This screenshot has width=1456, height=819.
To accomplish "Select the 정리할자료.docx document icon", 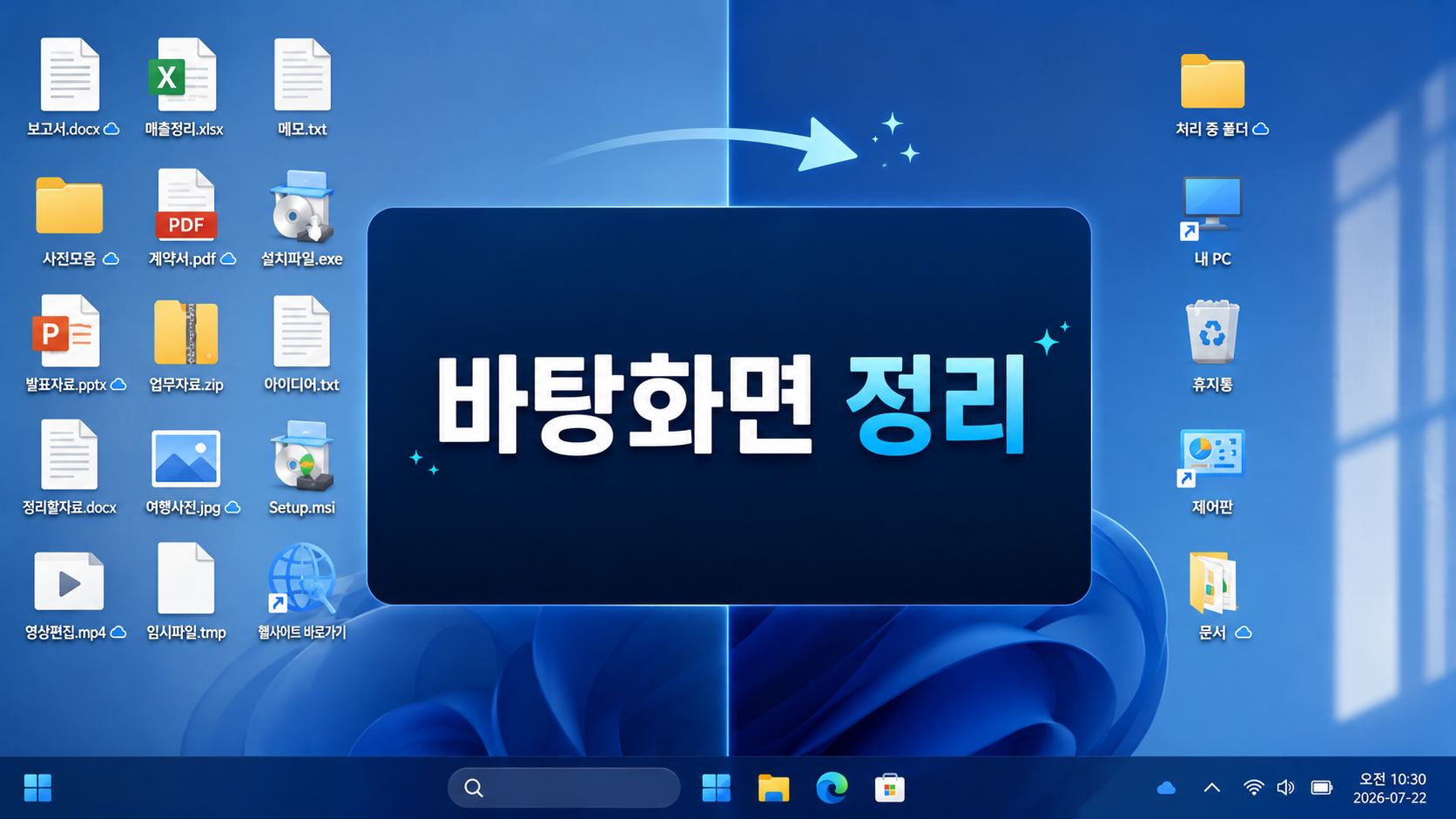I will pyautogui.click(x=69, y=455).
